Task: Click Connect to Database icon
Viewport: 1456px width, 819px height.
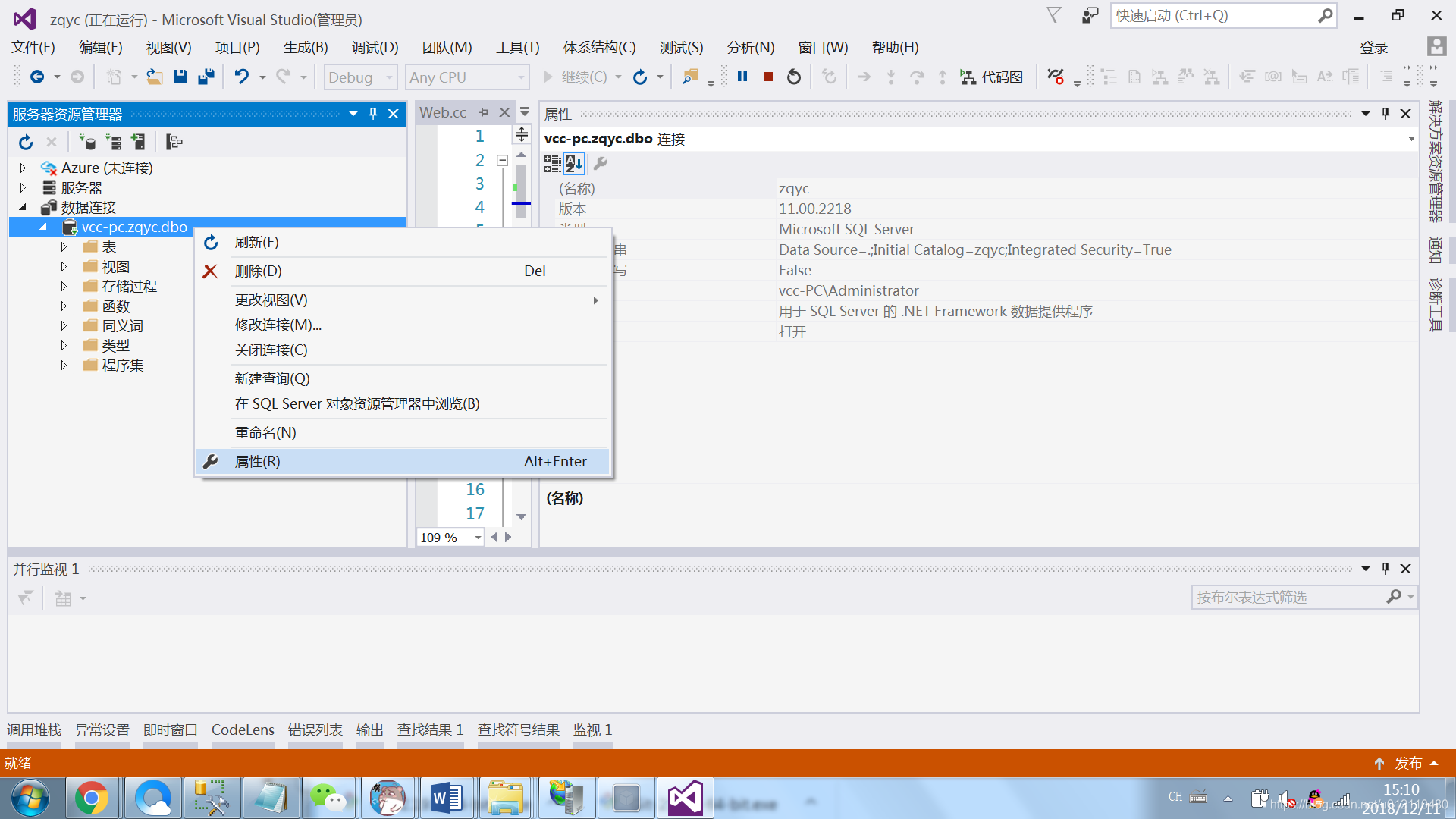Action: [x=87, y=142]
